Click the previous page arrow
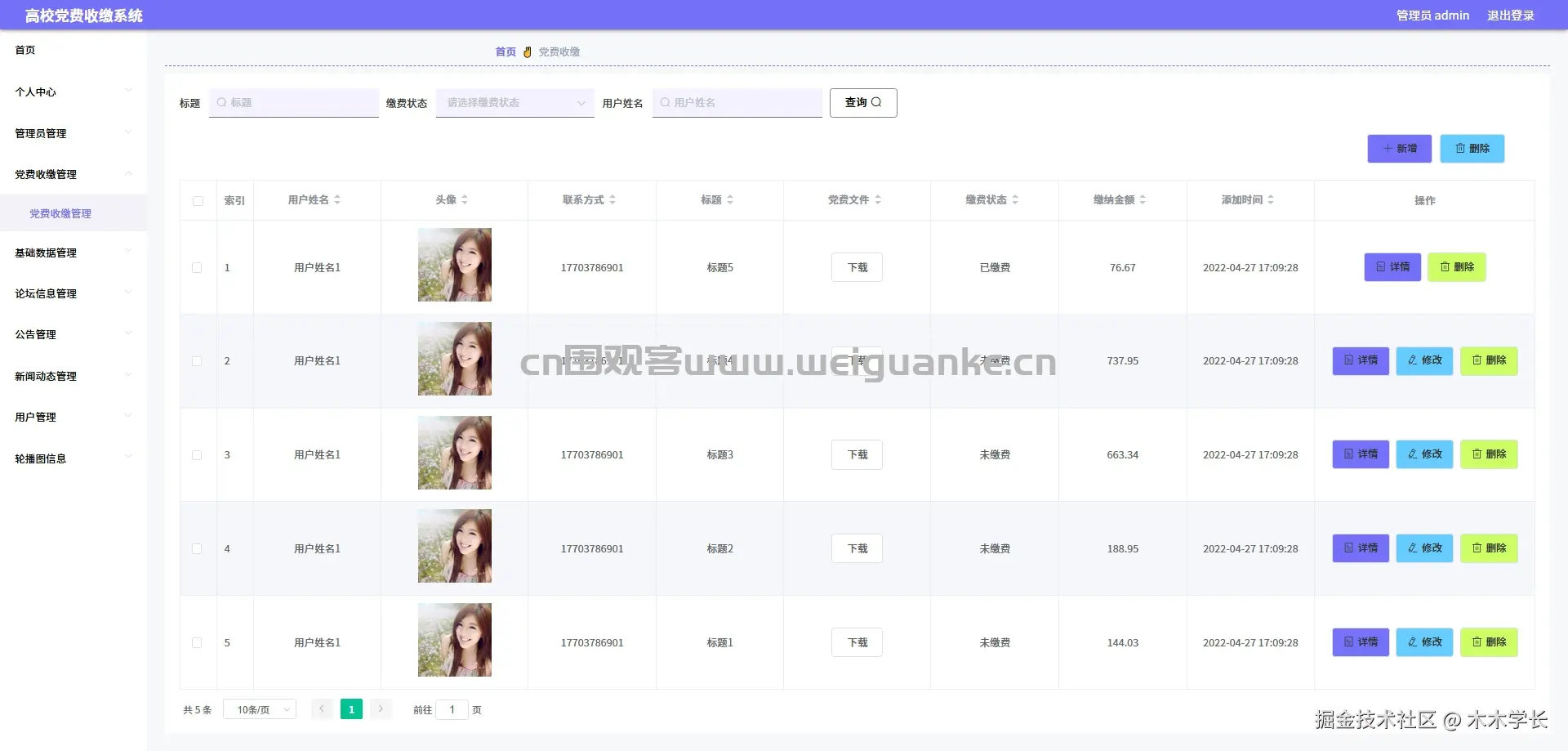Screen dimensions: 1568x751 [x=322, y=709]
